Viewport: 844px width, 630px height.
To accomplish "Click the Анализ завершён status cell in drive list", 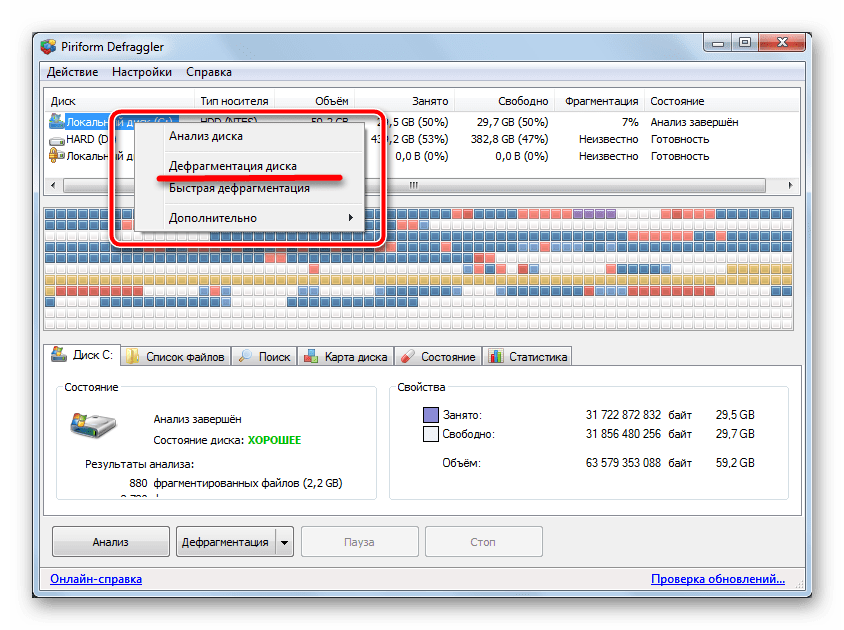I will [x=694, y=122].
